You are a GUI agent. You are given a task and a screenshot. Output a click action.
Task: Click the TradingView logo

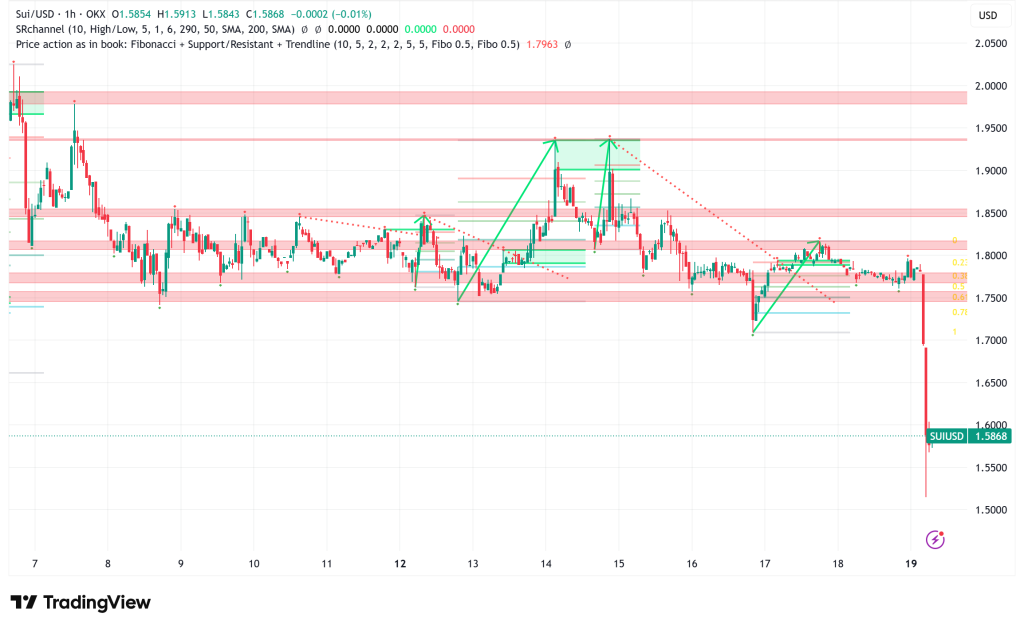(80, 602)
